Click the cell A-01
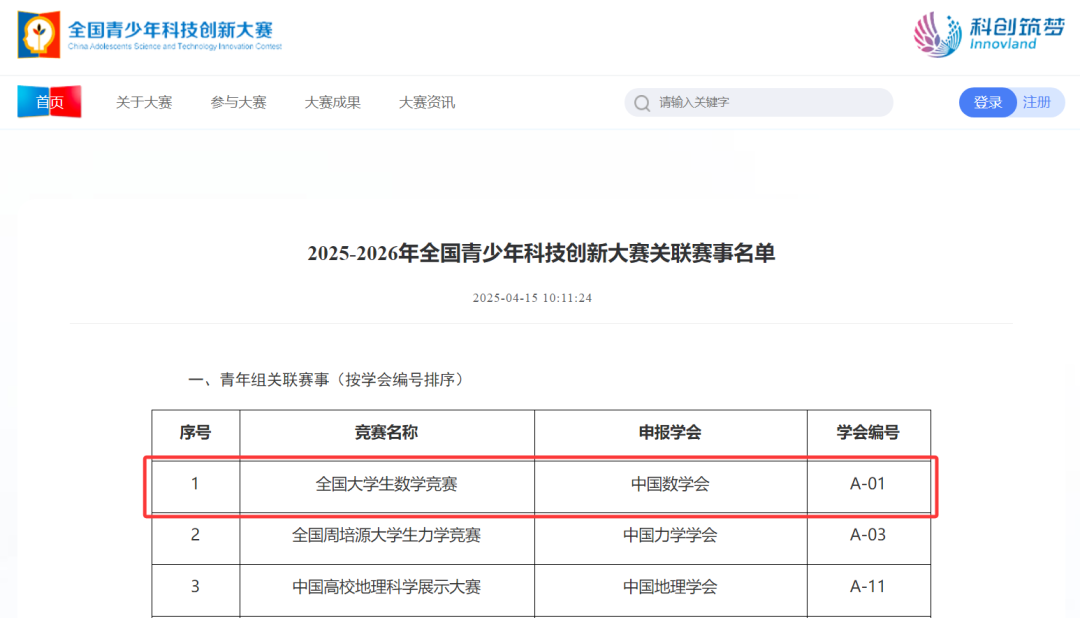The height and width of the screenshot is (618, 1080). (x=868, y=484)
